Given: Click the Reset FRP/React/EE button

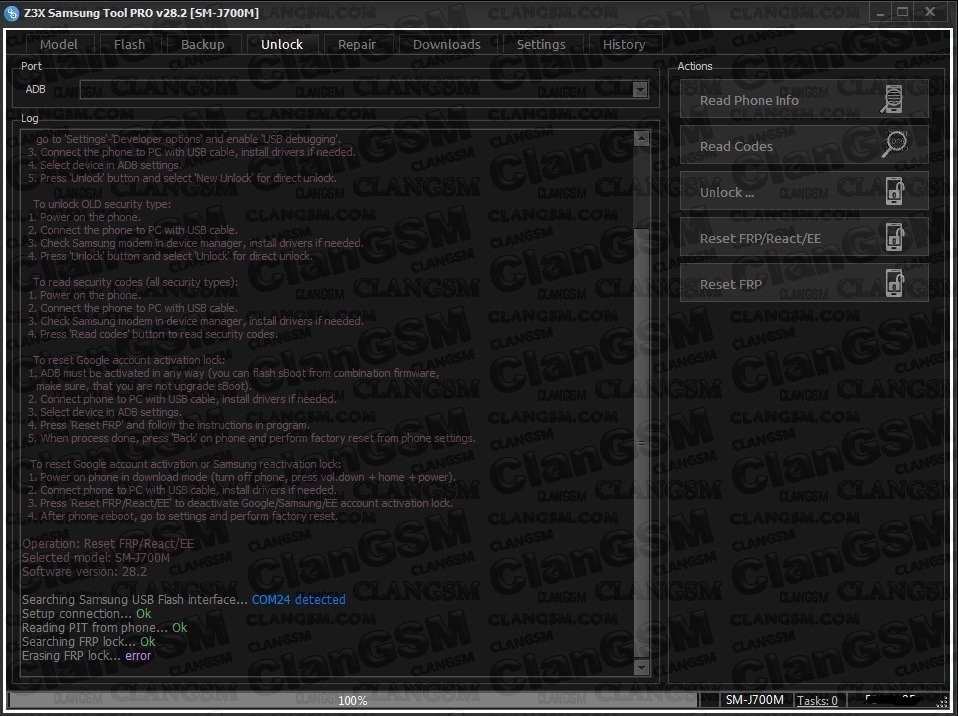Looking at the screenshot, I should [804, 237].
